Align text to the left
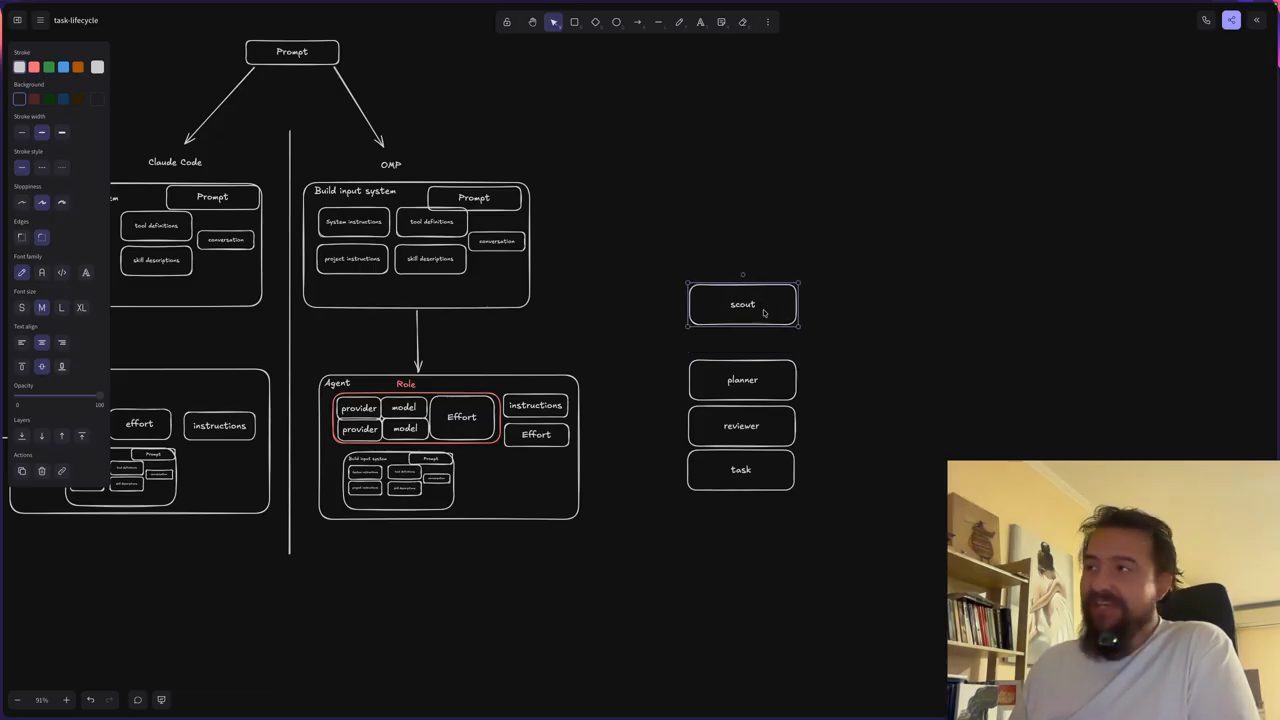This screenshot has height=720, width=1280. pyautogui.click(x=21, y=343)
